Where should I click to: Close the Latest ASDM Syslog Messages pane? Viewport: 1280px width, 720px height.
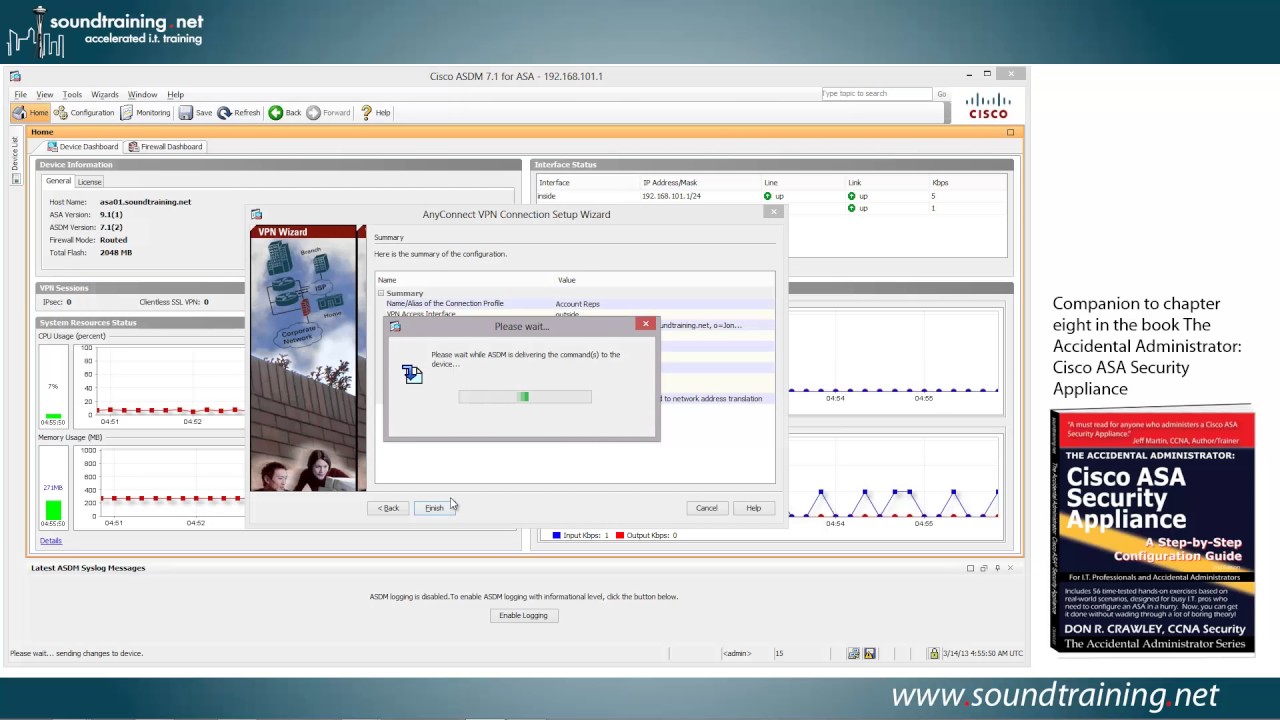pos(1010,568)
